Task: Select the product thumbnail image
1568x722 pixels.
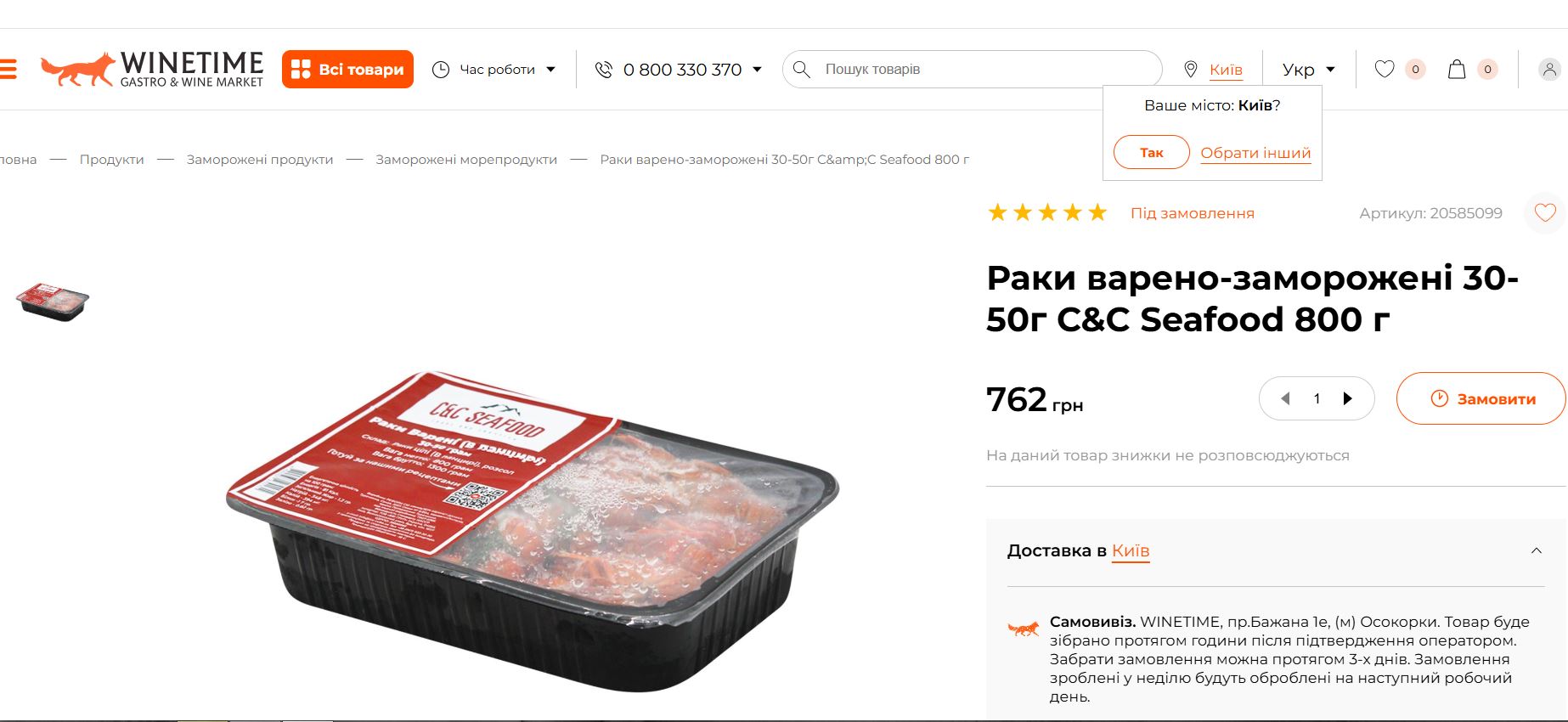Action: coord(53,302)
